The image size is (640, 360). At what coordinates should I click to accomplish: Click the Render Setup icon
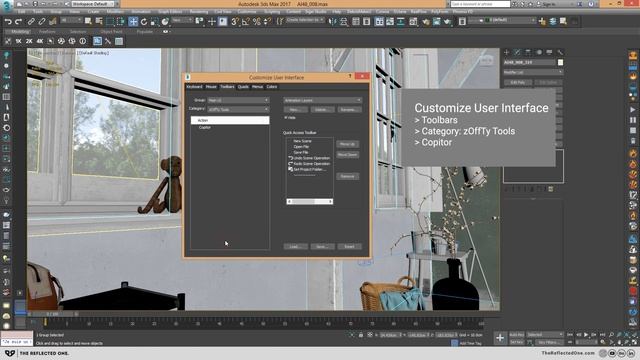point(426,21)
